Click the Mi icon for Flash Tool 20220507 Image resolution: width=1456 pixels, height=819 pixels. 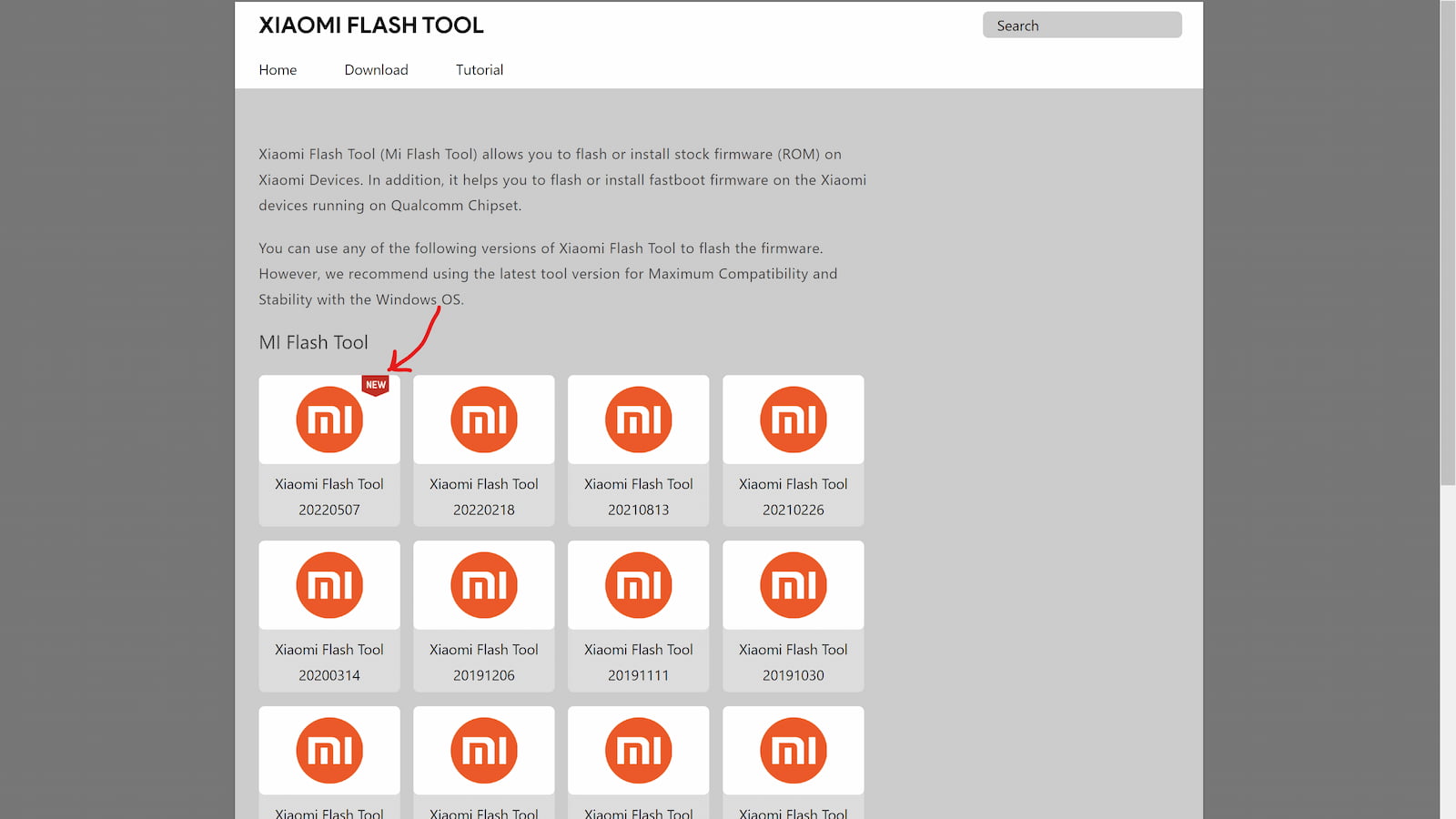(x=329, y=420)
